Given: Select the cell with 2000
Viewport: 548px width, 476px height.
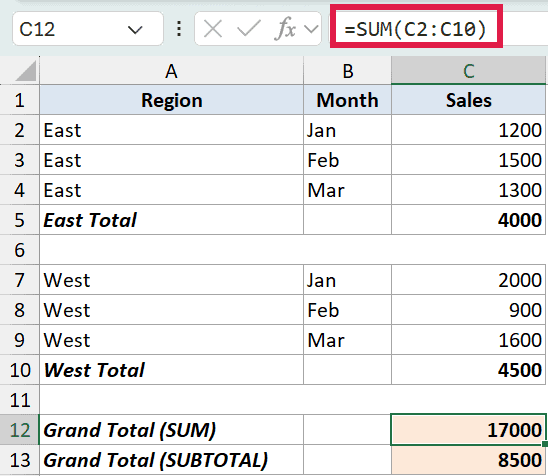Looking at the screenshot, I should [468, 280].
